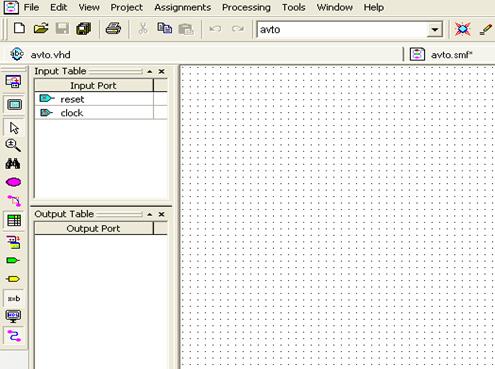495x369 pixels.
Task: Click the Paste clipboard icon
Action: click(x=186, y=29)
